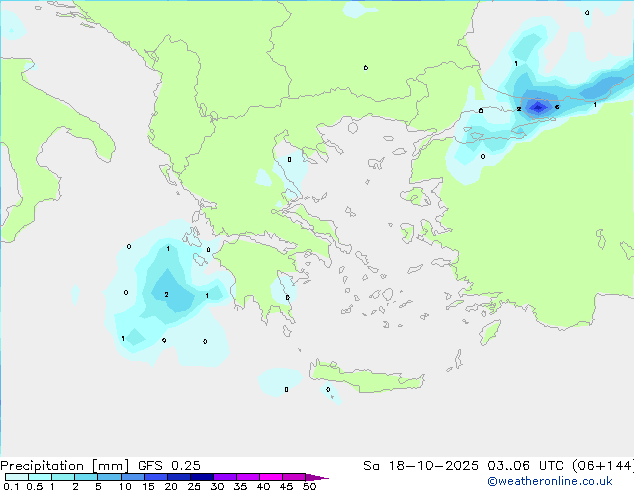
Task: Click the "0" value over Bulgaria
Action: (x=366, y=68)
